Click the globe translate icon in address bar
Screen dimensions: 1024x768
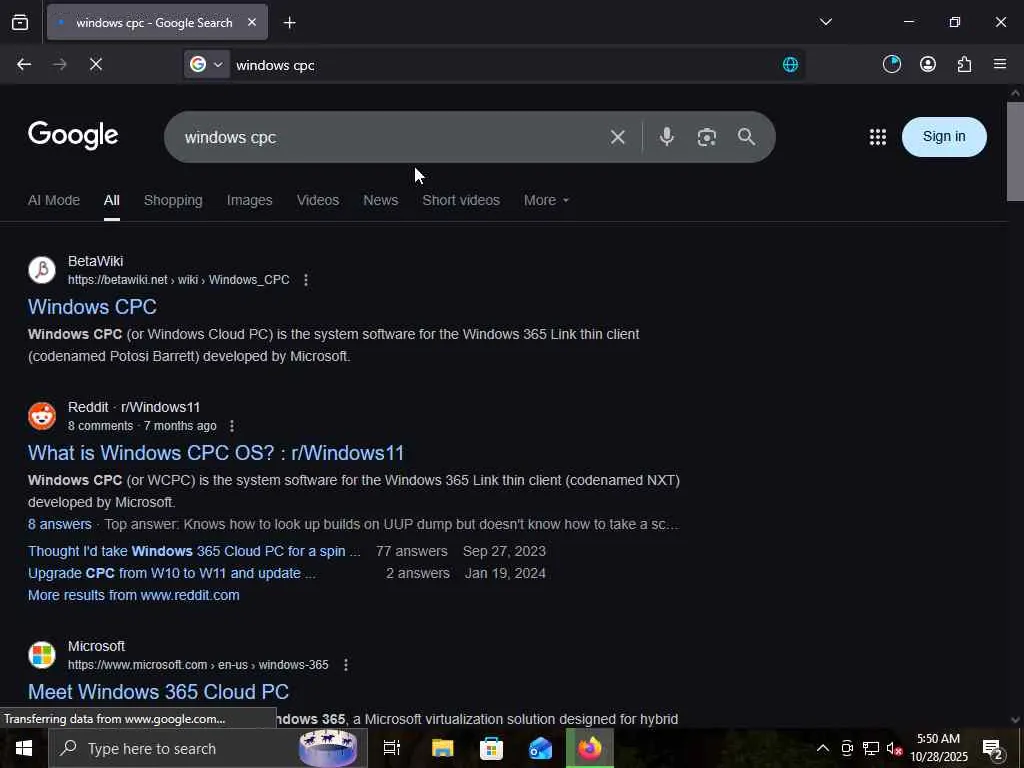pyautogui.click(x=790, y=64)
